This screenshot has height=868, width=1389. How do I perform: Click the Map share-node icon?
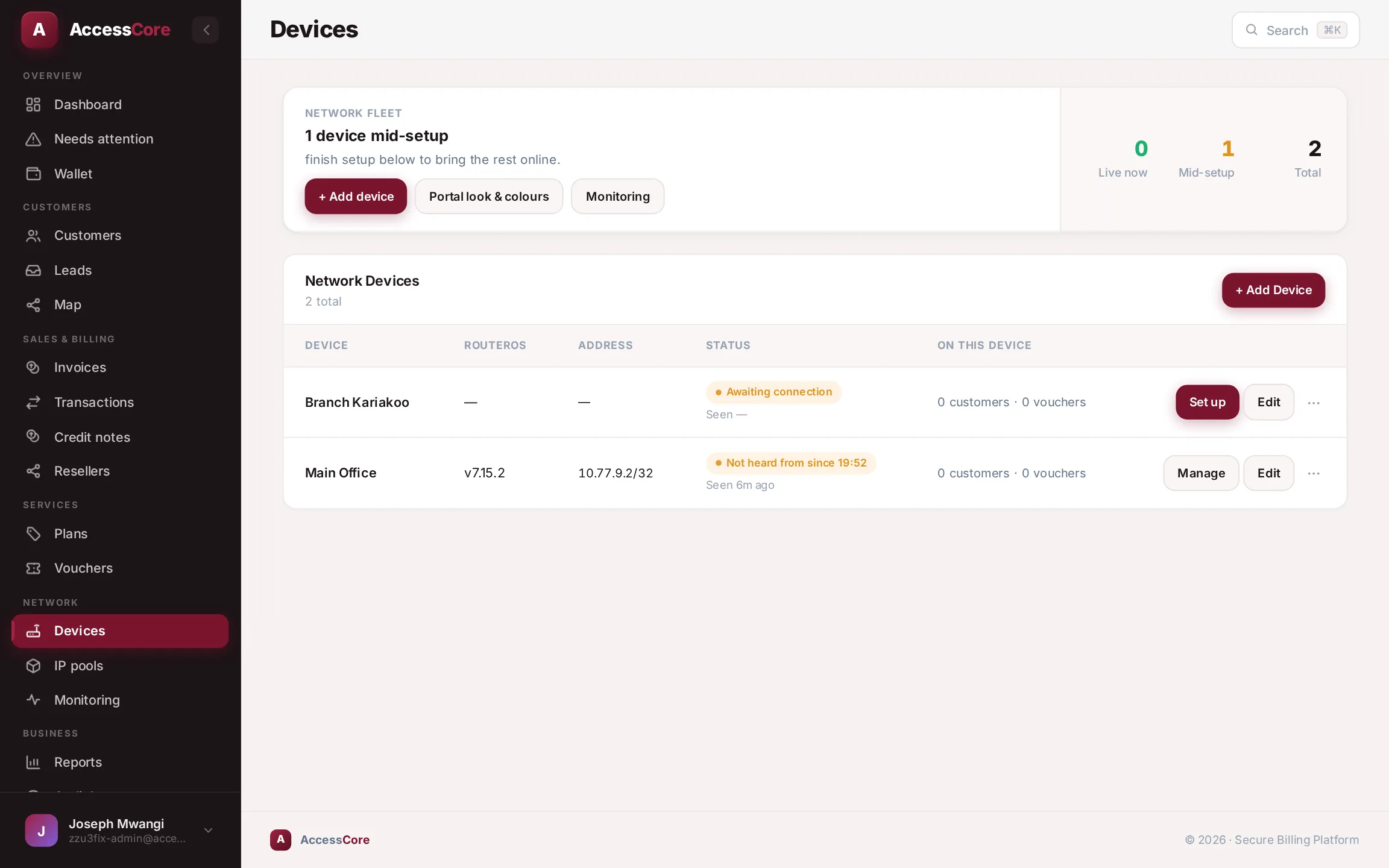(x=33, y=305)
